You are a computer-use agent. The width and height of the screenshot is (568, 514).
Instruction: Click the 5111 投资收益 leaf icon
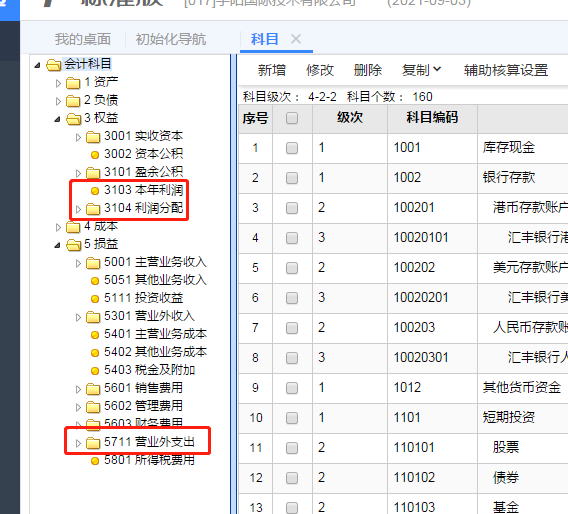(95, 299)
